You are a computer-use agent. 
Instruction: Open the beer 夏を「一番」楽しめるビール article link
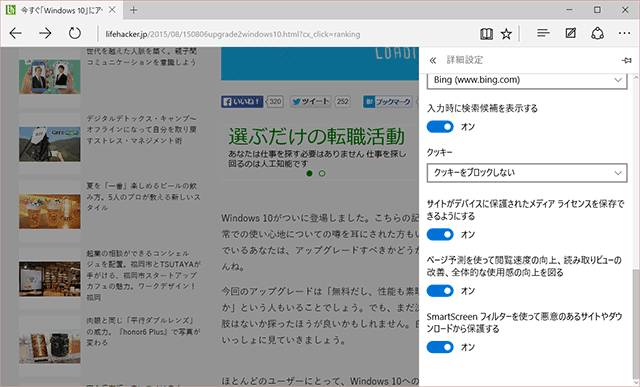143,197
